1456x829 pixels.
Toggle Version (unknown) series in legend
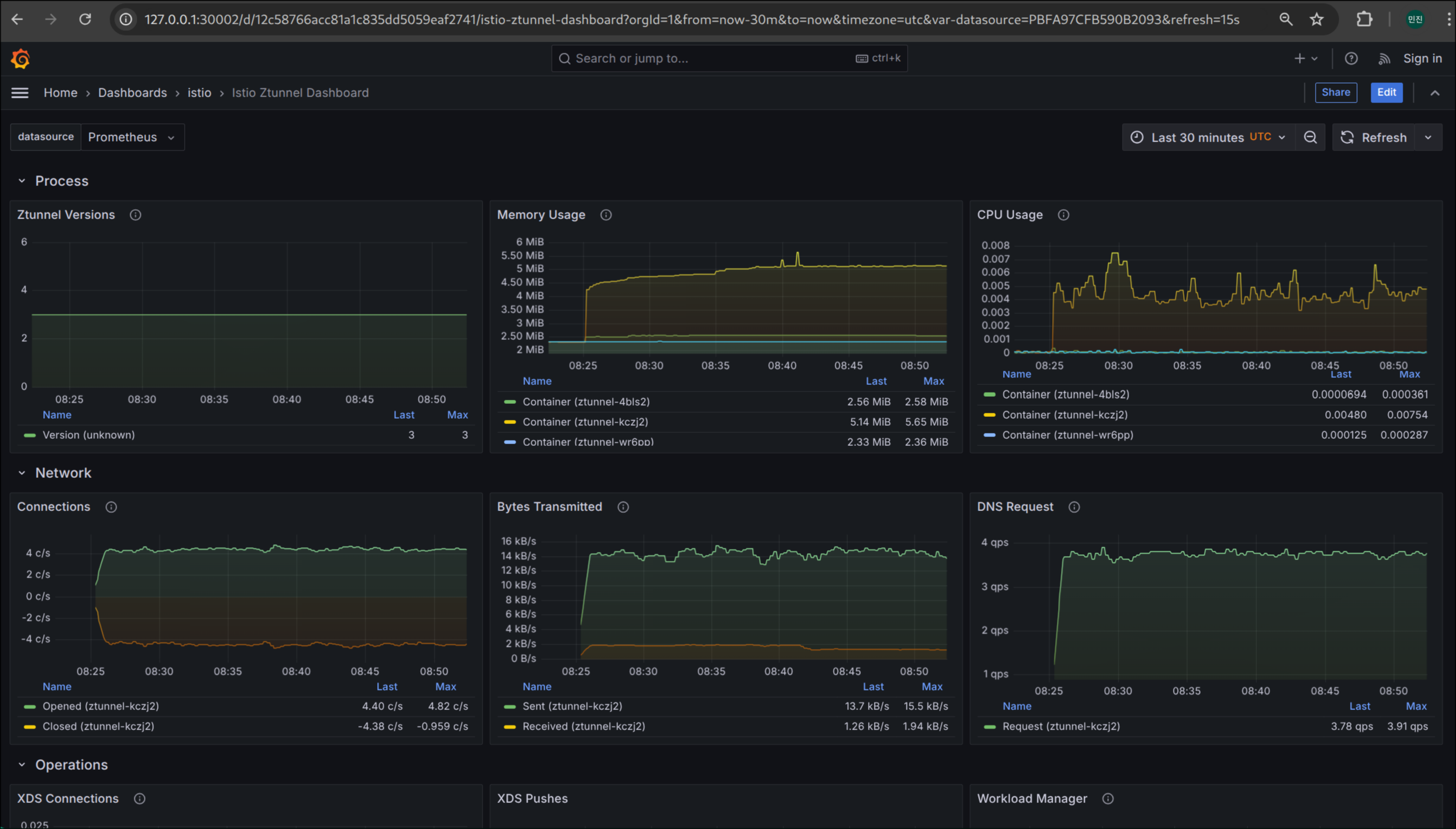tap(89, 435)
